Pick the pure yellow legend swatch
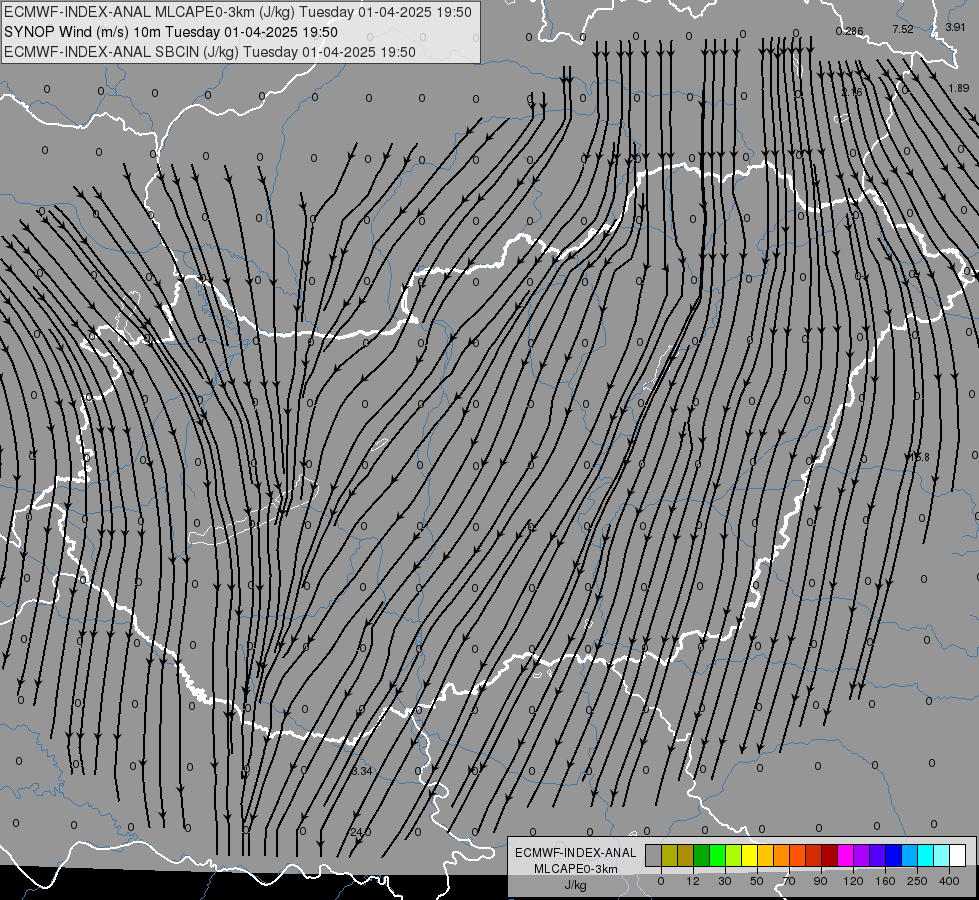Image resolution: width=979 pixels, height=900 pixels. click(750, 855)
